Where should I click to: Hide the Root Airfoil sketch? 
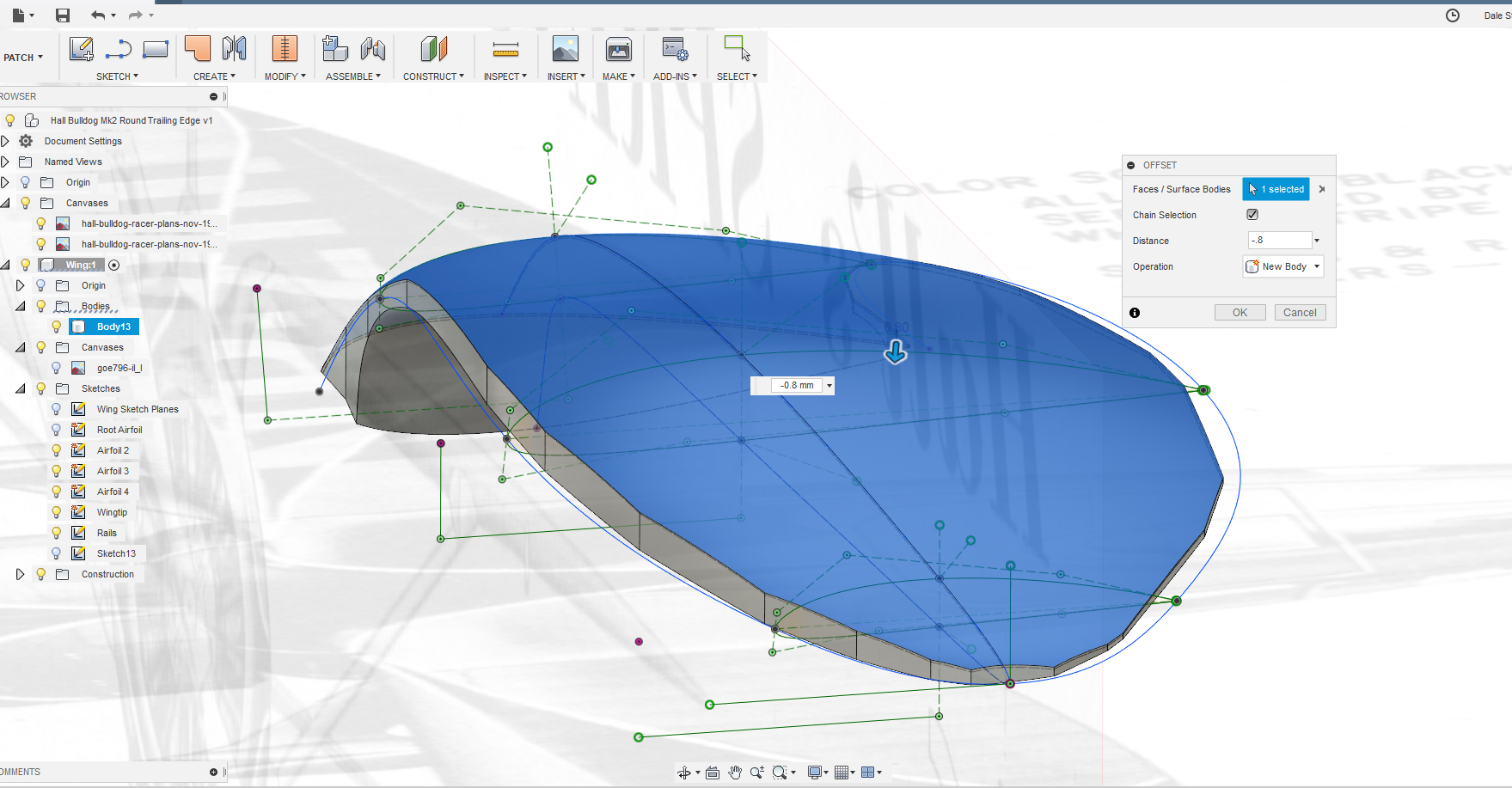tap(56, 430)
